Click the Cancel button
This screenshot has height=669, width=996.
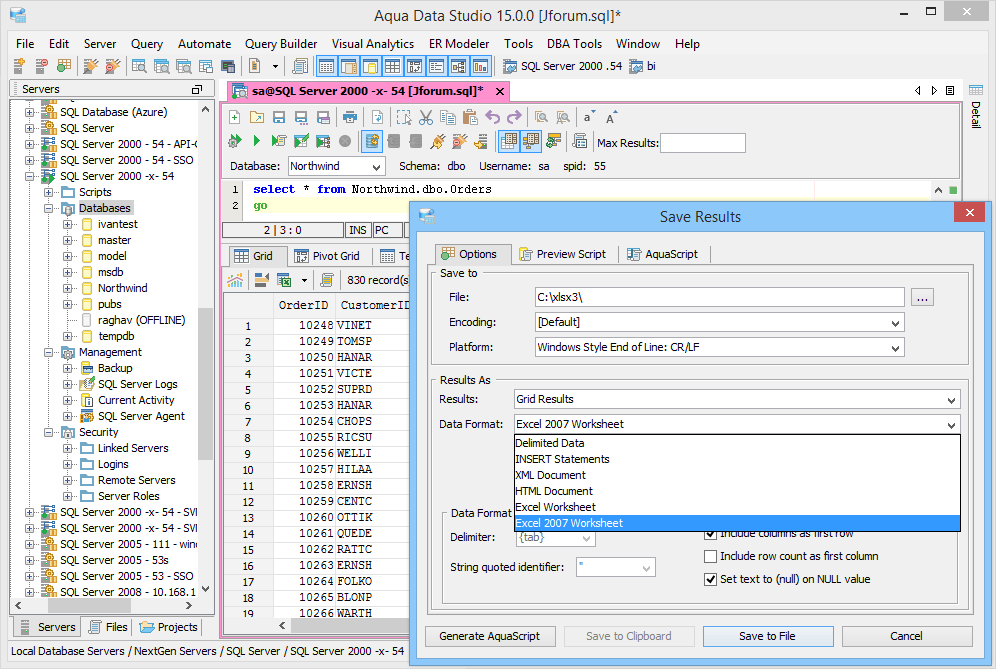[906, 636]
